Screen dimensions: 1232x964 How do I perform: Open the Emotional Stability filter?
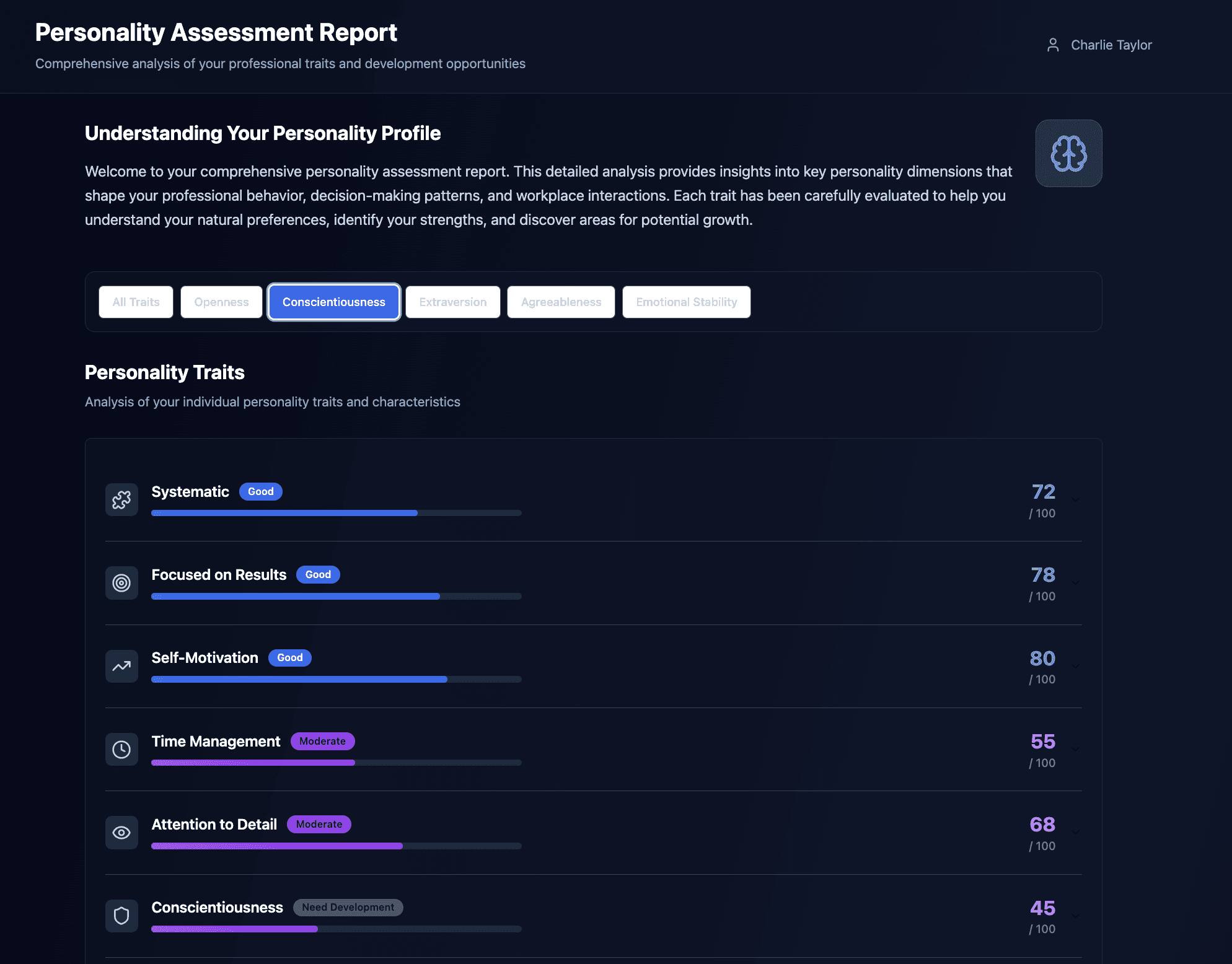[x=686, y=302]
